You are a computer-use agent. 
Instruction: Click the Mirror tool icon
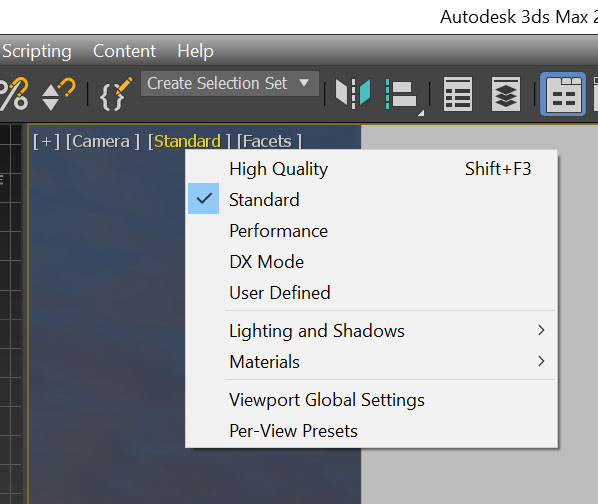(x=353, y=94)
